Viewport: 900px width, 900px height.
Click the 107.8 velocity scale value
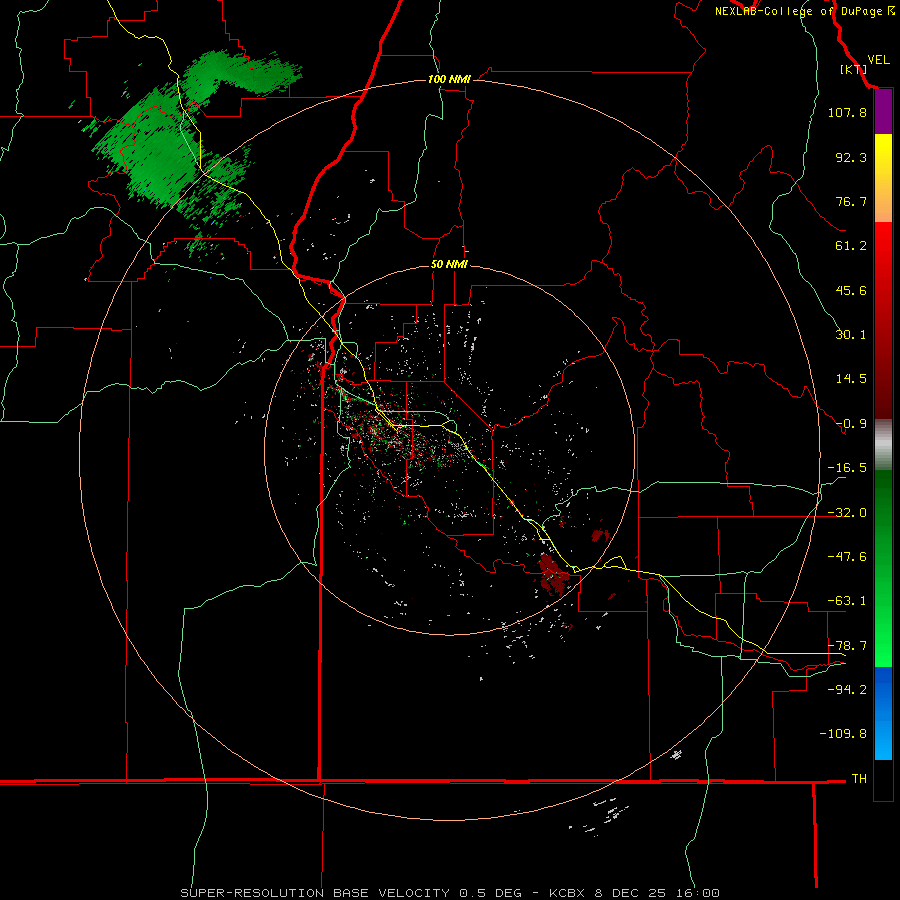tap(847, 112)
